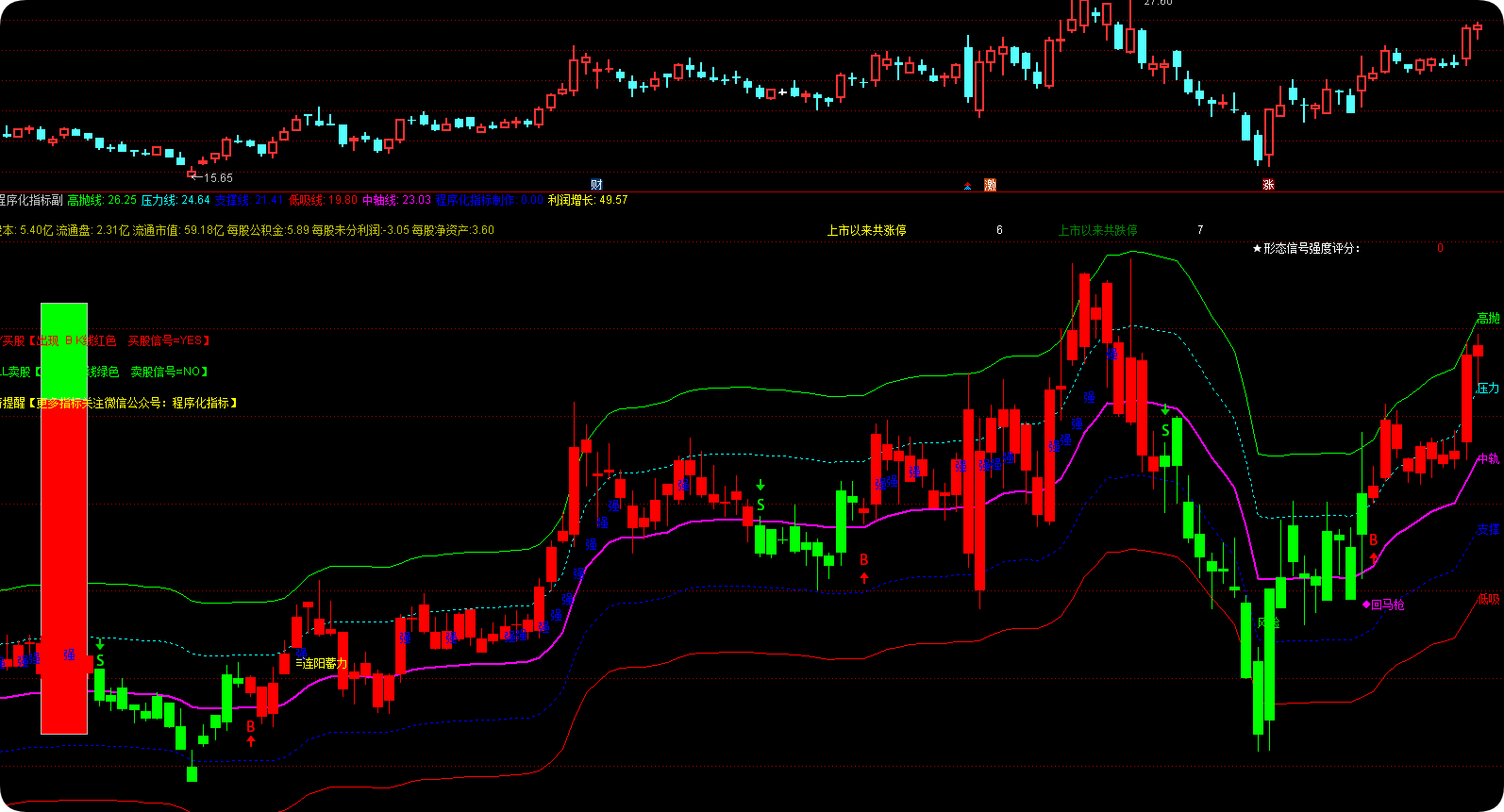Click the 支撑线: 21.41 indicator value
The height and width of the screenshot is (812, 1504).
point(249,200)
